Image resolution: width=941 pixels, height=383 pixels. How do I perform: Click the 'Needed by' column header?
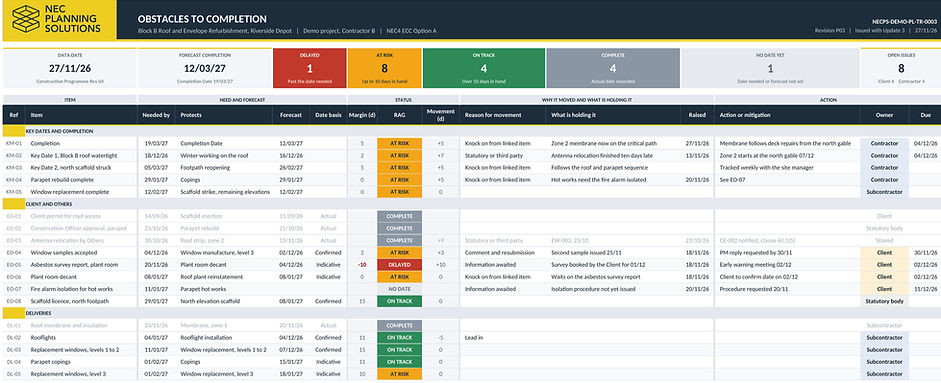coord(156,115)
